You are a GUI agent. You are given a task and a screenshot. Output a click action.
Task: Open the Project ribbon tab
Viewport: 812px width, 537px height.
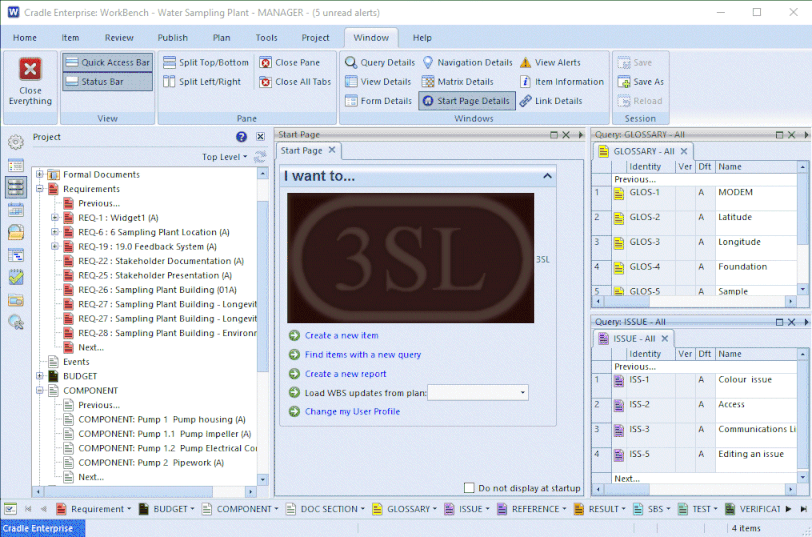coord(315,38)
